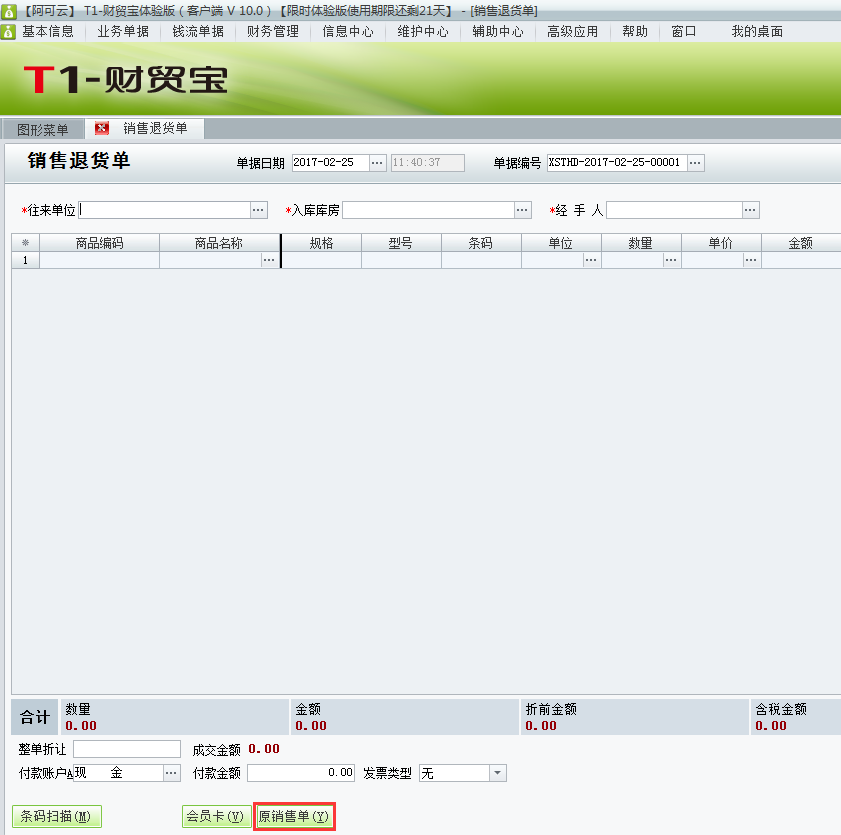Click the 会员卡(V) button
This screenshot has width=841, height=835.
(216, 816)
